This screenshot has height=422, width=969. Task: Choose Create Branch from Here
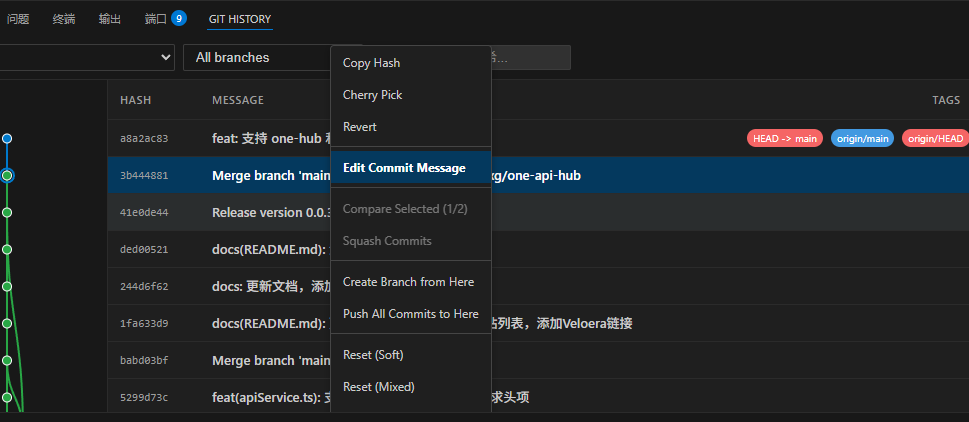pyautogui.click(x=408, y=282)
